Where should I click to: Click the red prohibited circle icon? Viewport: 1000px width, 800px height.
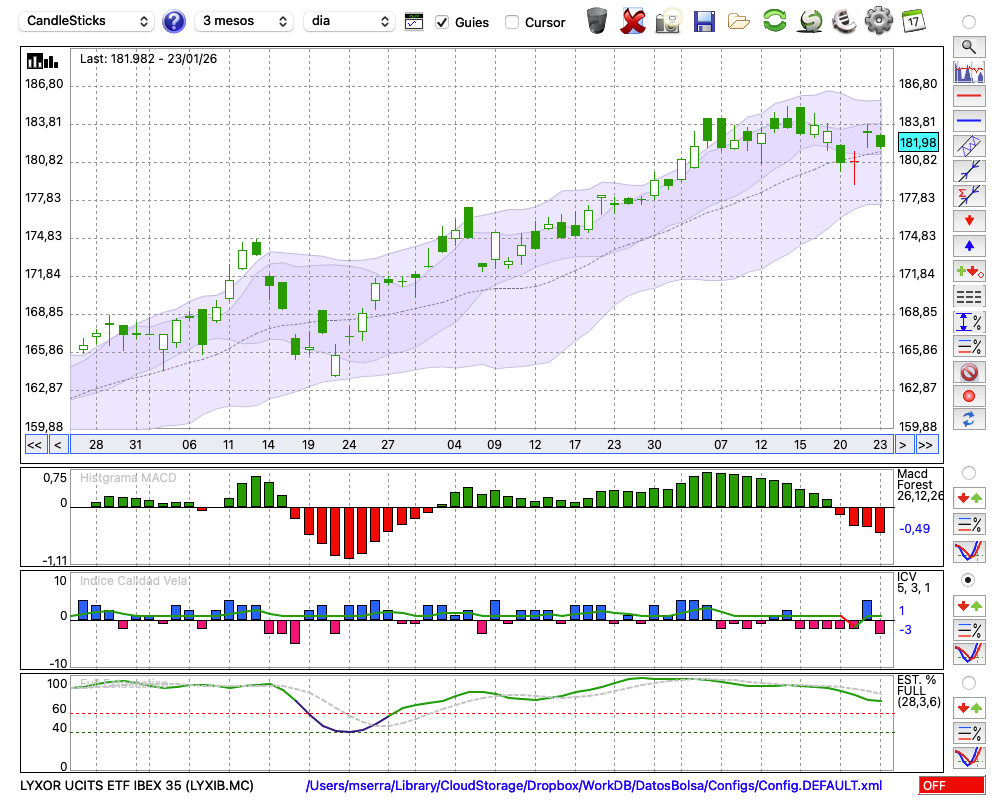pyautogui.click(x=969, y=371)
